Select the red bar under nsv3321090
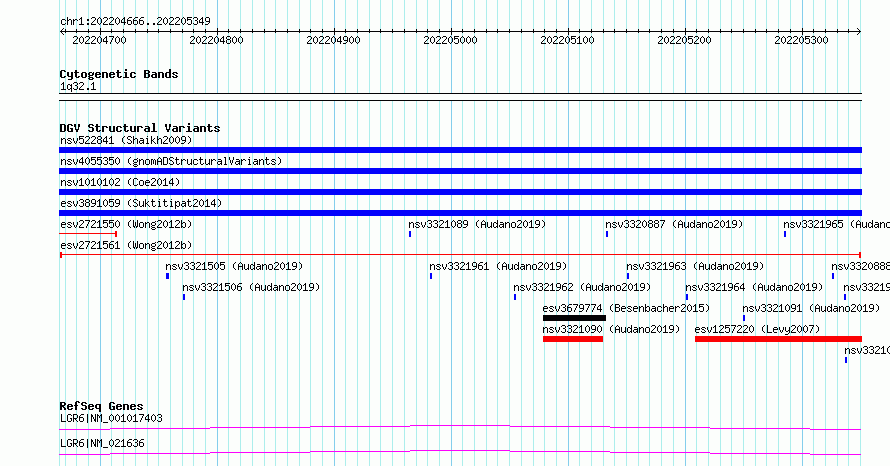The height and width of the screenshot is (466, 890). [x=573, y=339]
